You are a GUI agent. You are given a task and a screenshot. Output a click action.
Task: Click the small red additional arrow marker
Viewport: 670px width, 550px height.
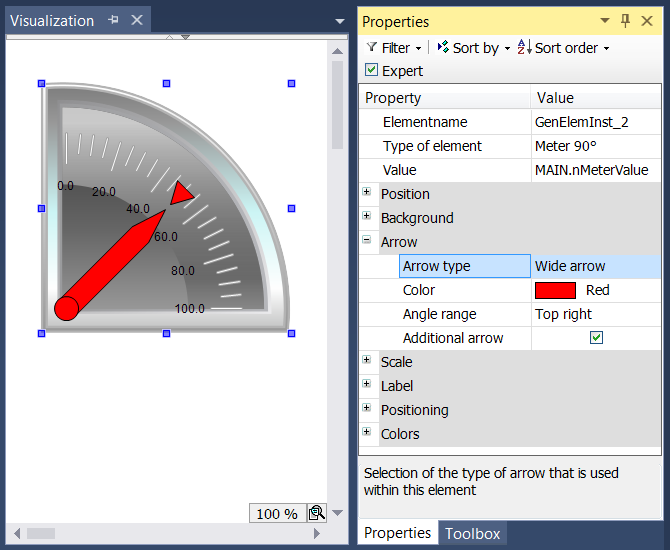182,193
